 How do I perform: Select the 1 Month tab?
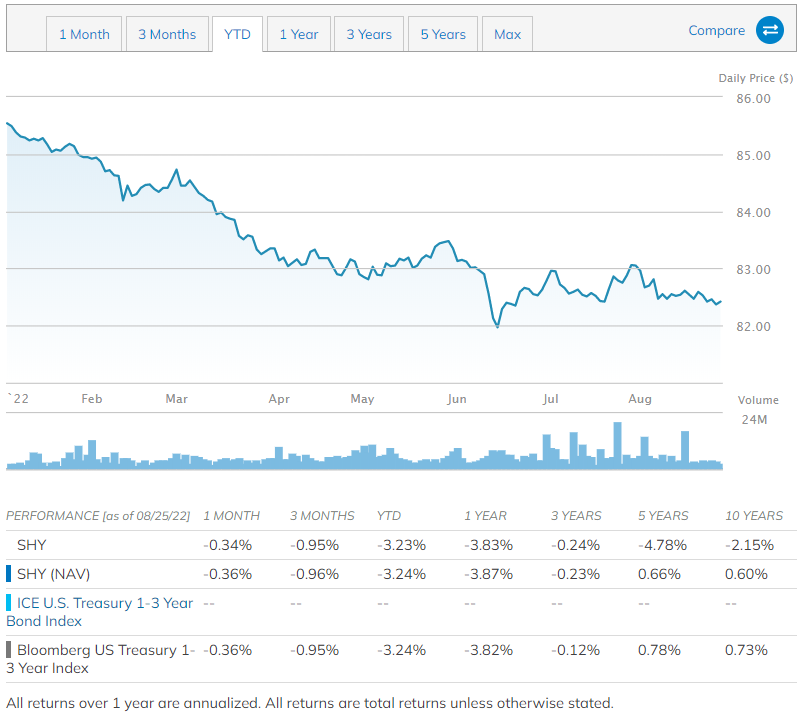84,34
